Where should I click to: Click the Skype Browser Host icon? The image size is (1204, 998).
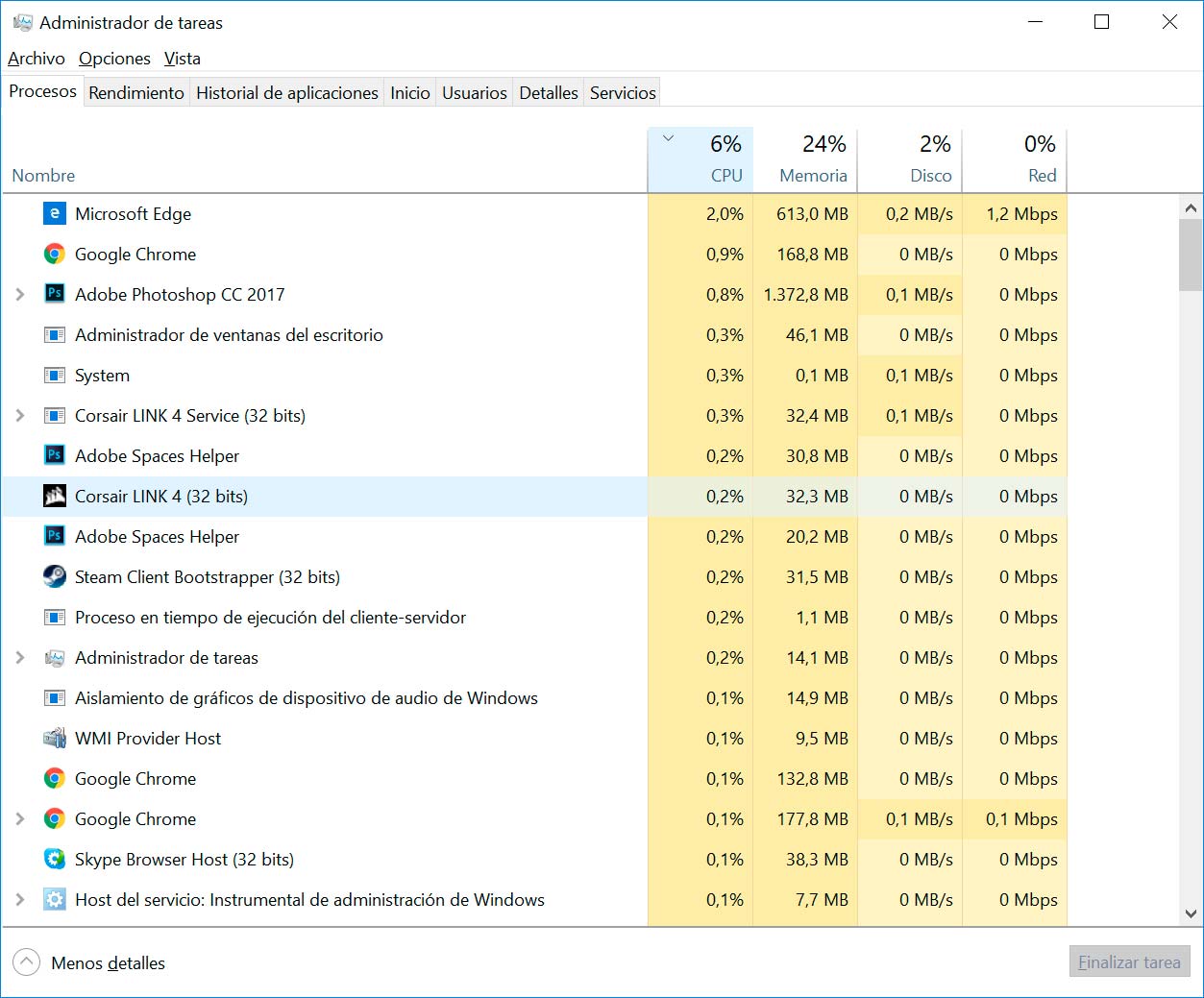[x=55, y=859]
